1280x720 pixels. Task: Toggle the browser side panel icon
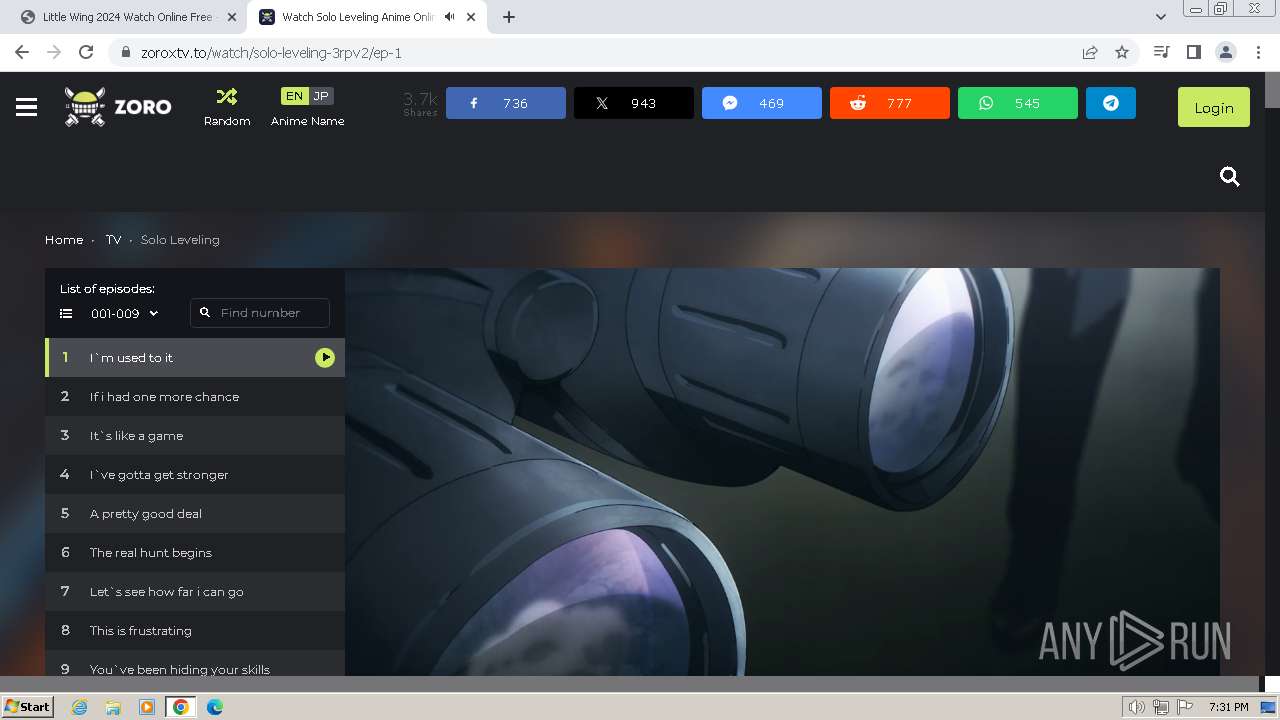(x=1193, y=52)
